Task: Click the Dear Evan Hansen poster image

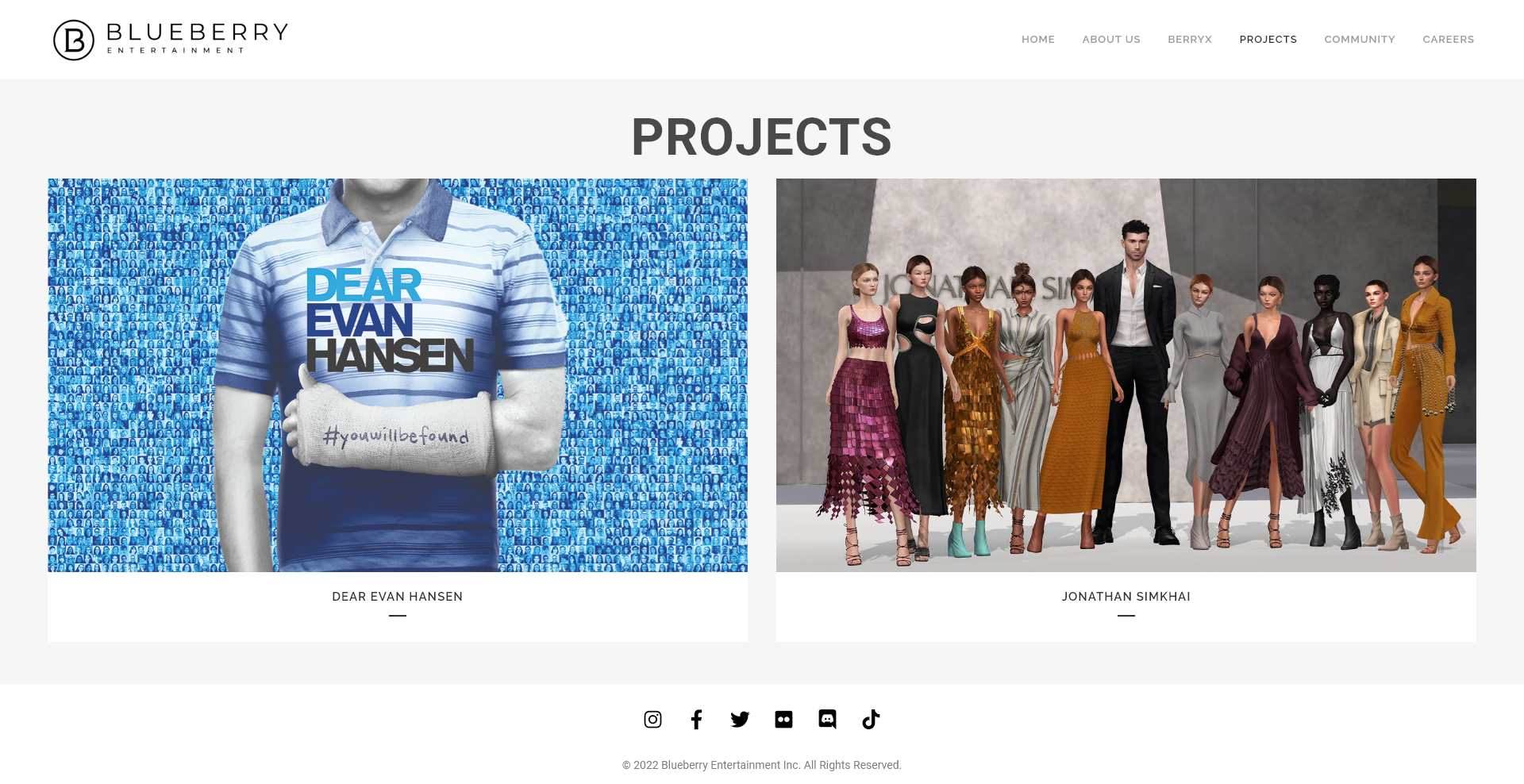Action: coord(398,375)
